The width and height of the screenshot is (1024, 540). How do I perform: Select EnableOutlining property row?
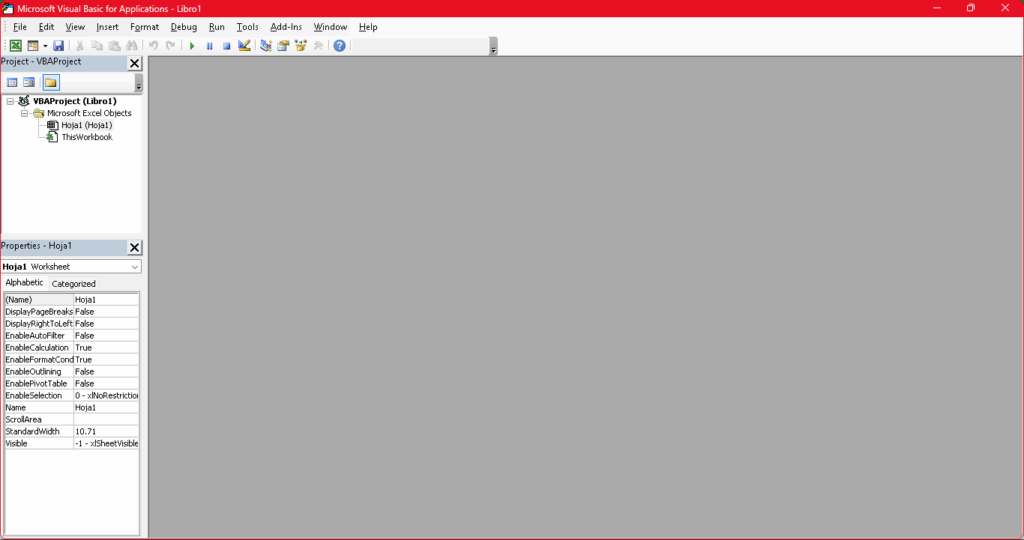pyautogui.click(x=71, y=372)
